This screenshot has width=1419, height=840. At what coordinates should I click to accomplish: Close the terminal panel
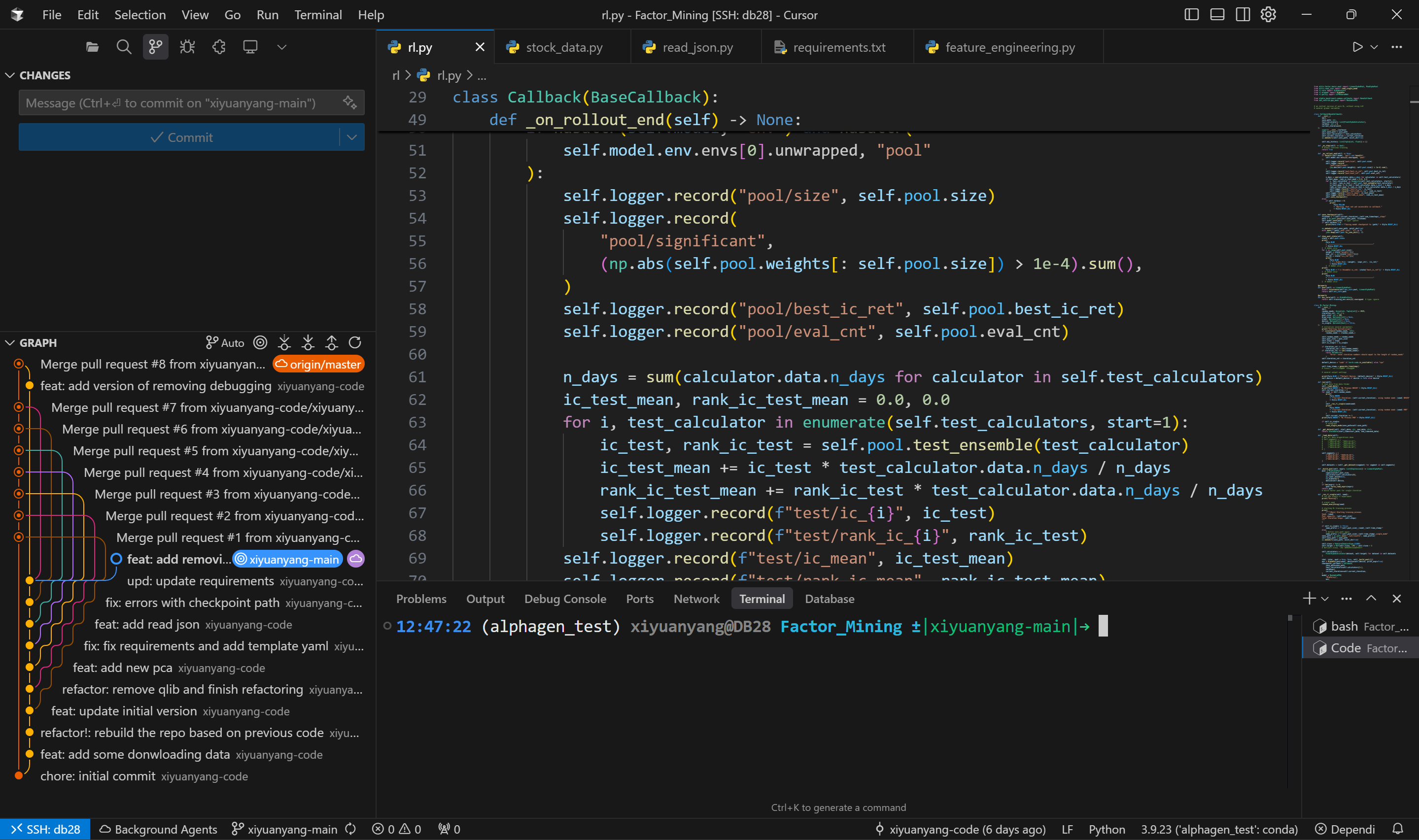point(1396,598)
